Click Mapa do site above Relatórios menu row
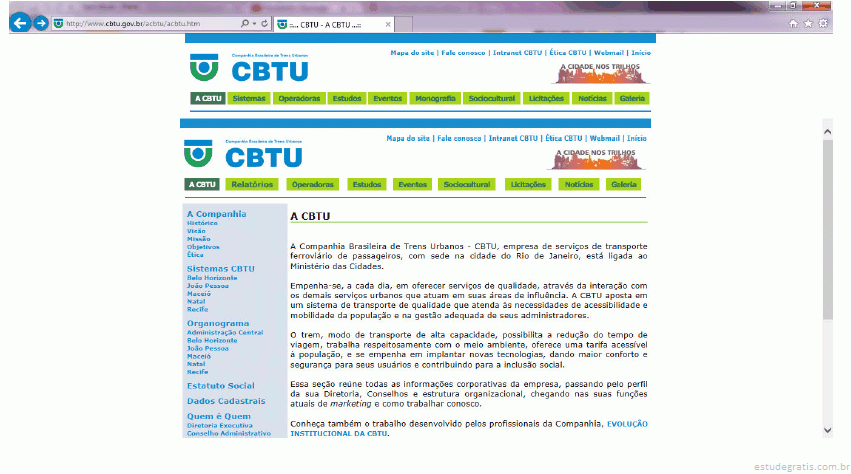The height and width of the screenshot is (474, 851). (x=408, y=138)
